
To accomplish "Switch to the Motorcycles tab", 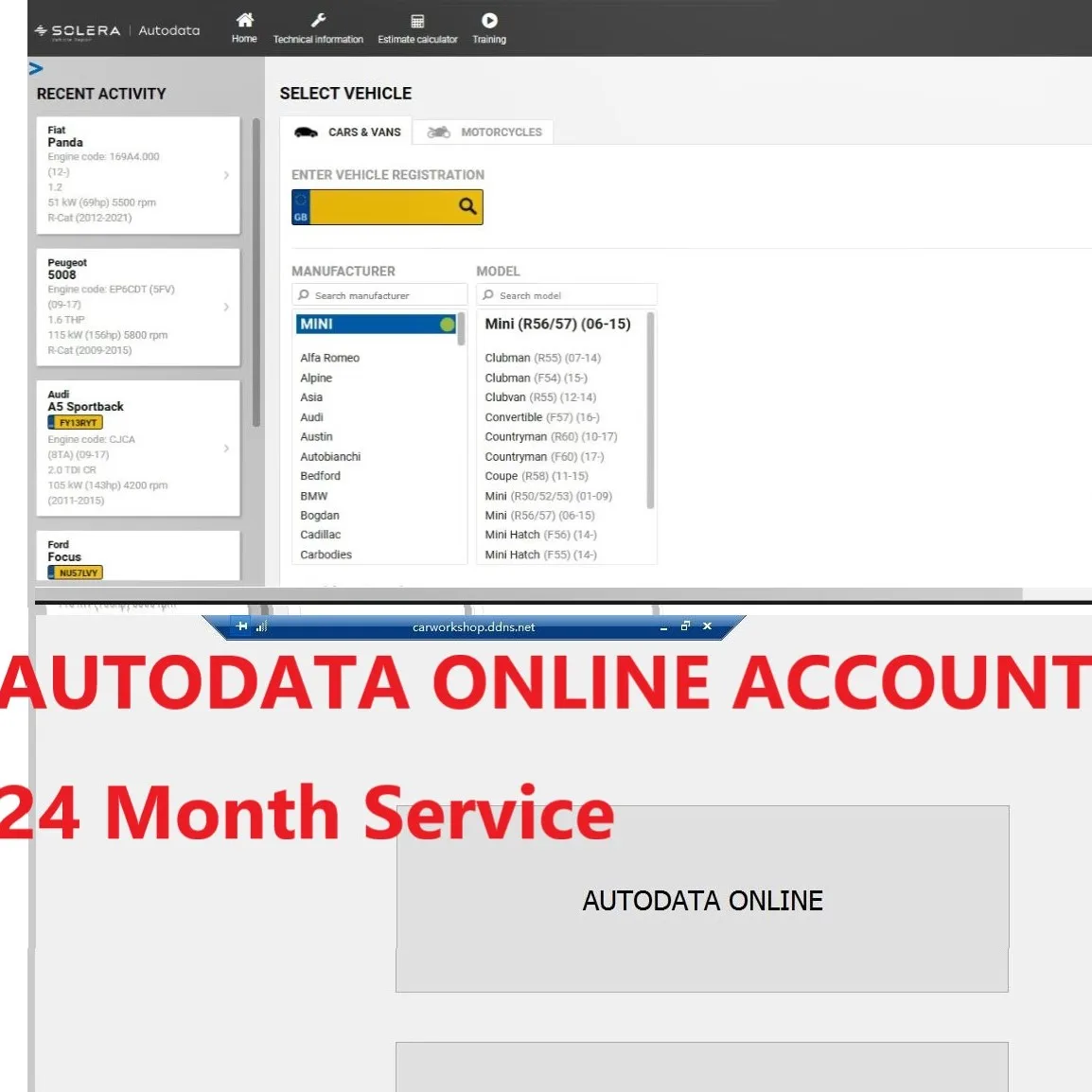I will [x=484, y=132].
